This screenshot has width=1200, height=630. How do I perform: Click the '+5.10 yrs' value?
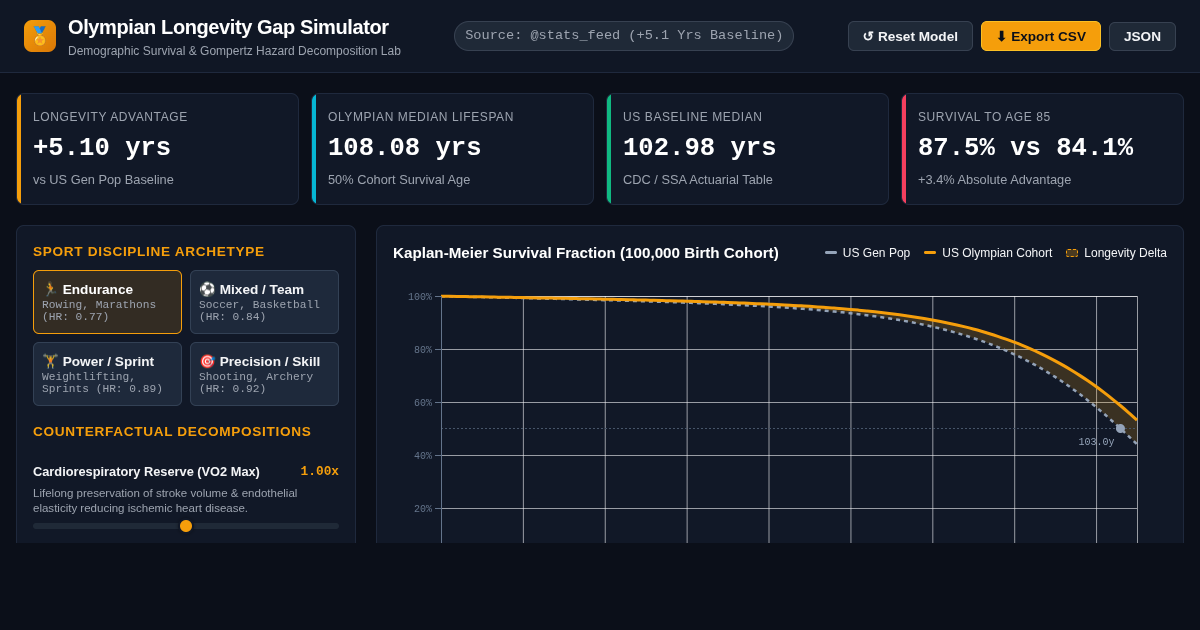tap(102, 148)
